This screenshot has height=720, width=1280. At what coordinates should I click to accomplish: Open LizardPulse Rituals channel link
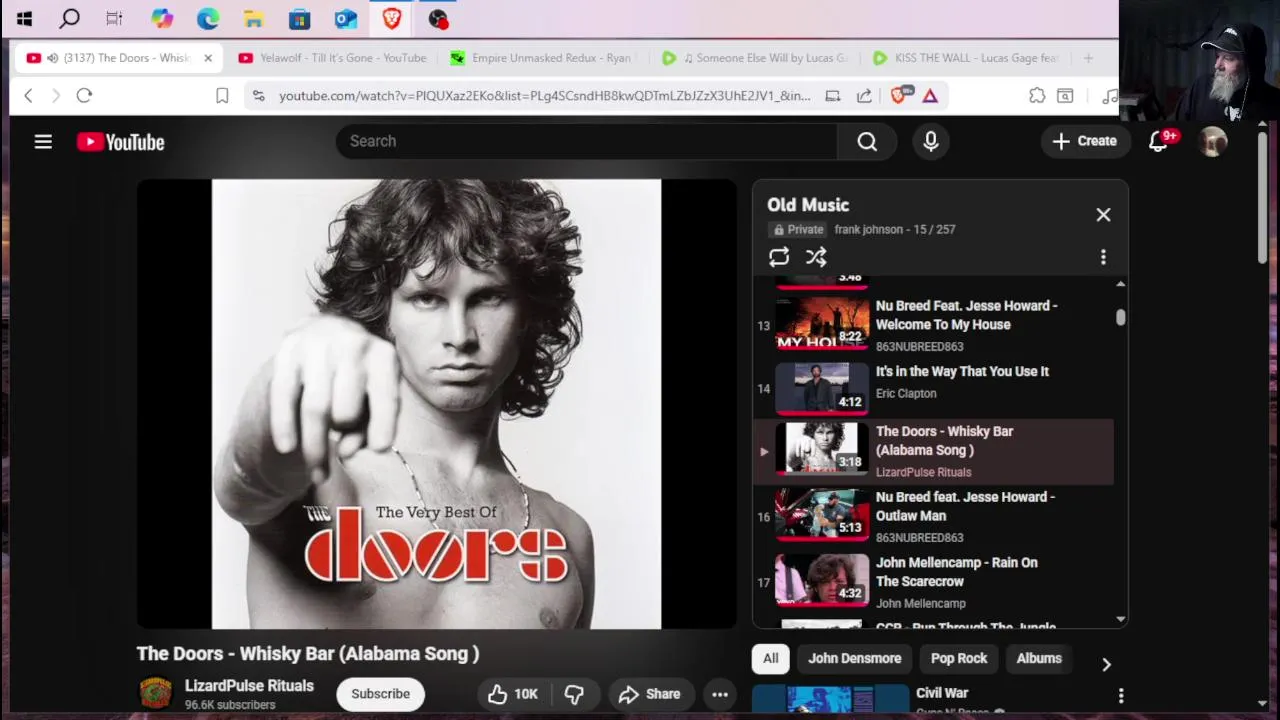tap(249, 686)
